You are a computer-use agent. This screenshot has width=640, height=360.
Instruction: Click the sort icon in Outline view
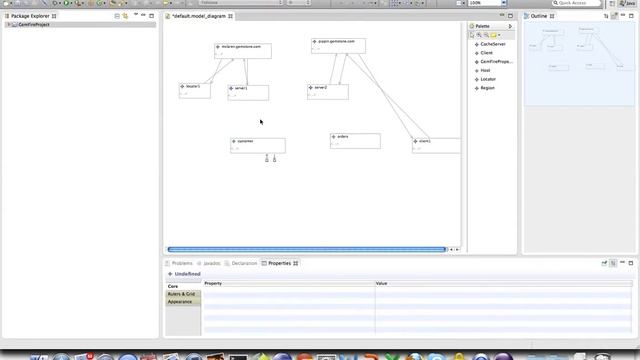click(606, 16)
